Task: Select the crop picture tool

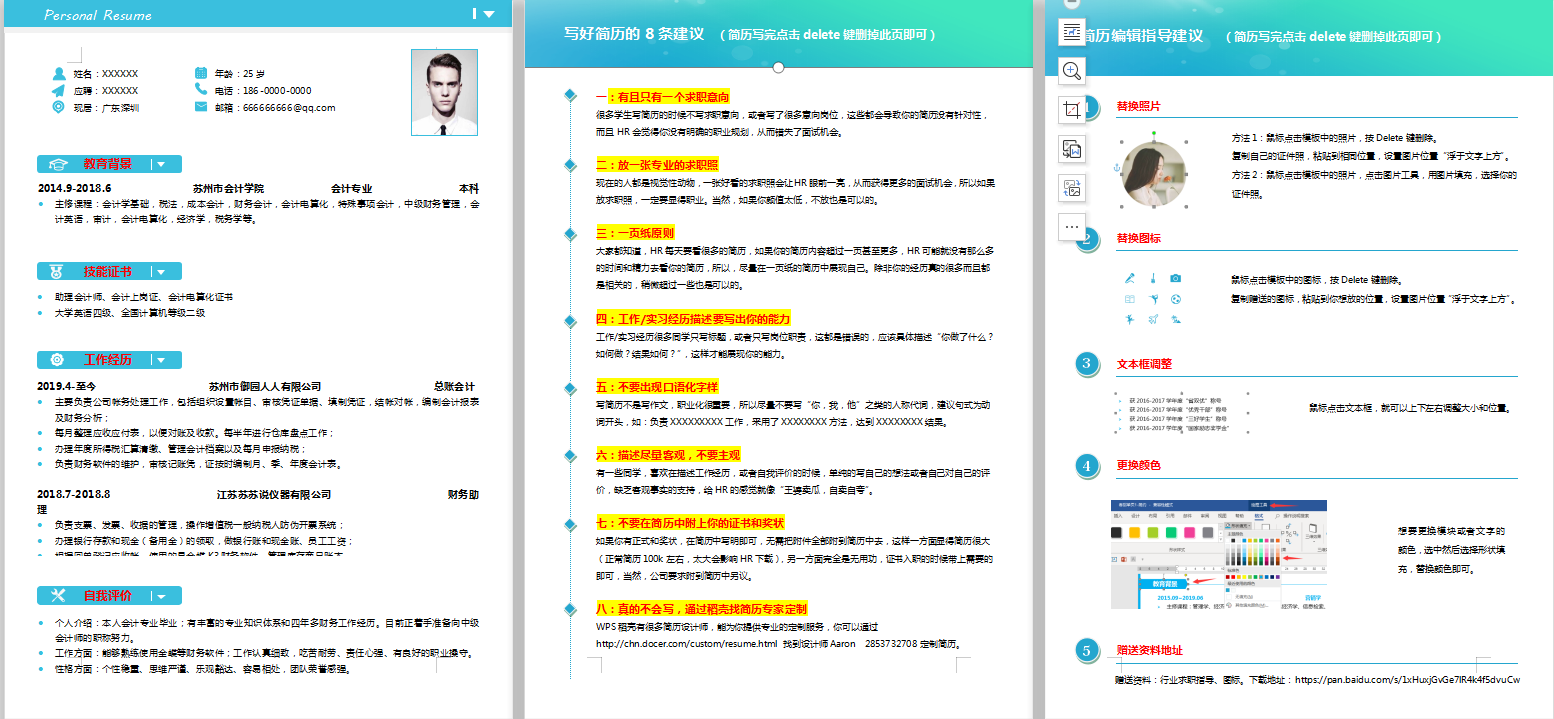Action: [x=1072, y=109]
